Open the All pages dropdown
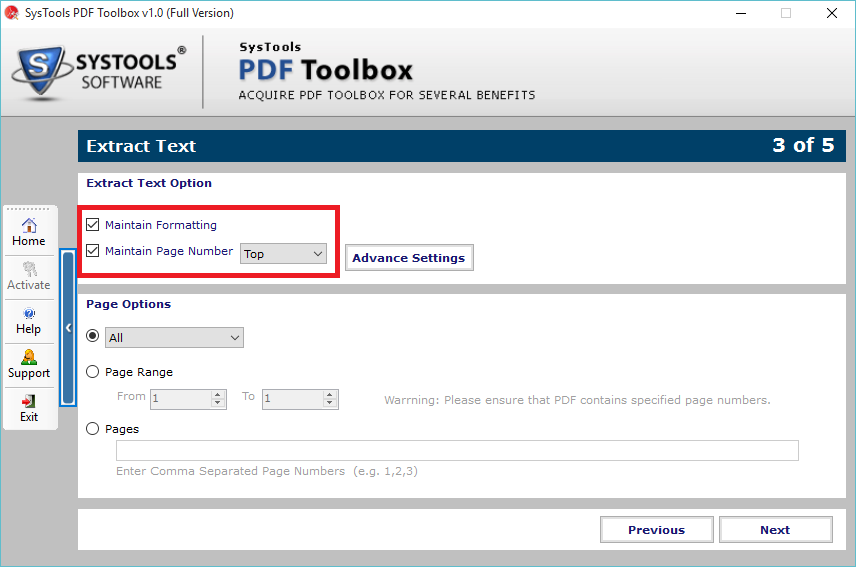 pyautogui.click(x=174, y=338)
